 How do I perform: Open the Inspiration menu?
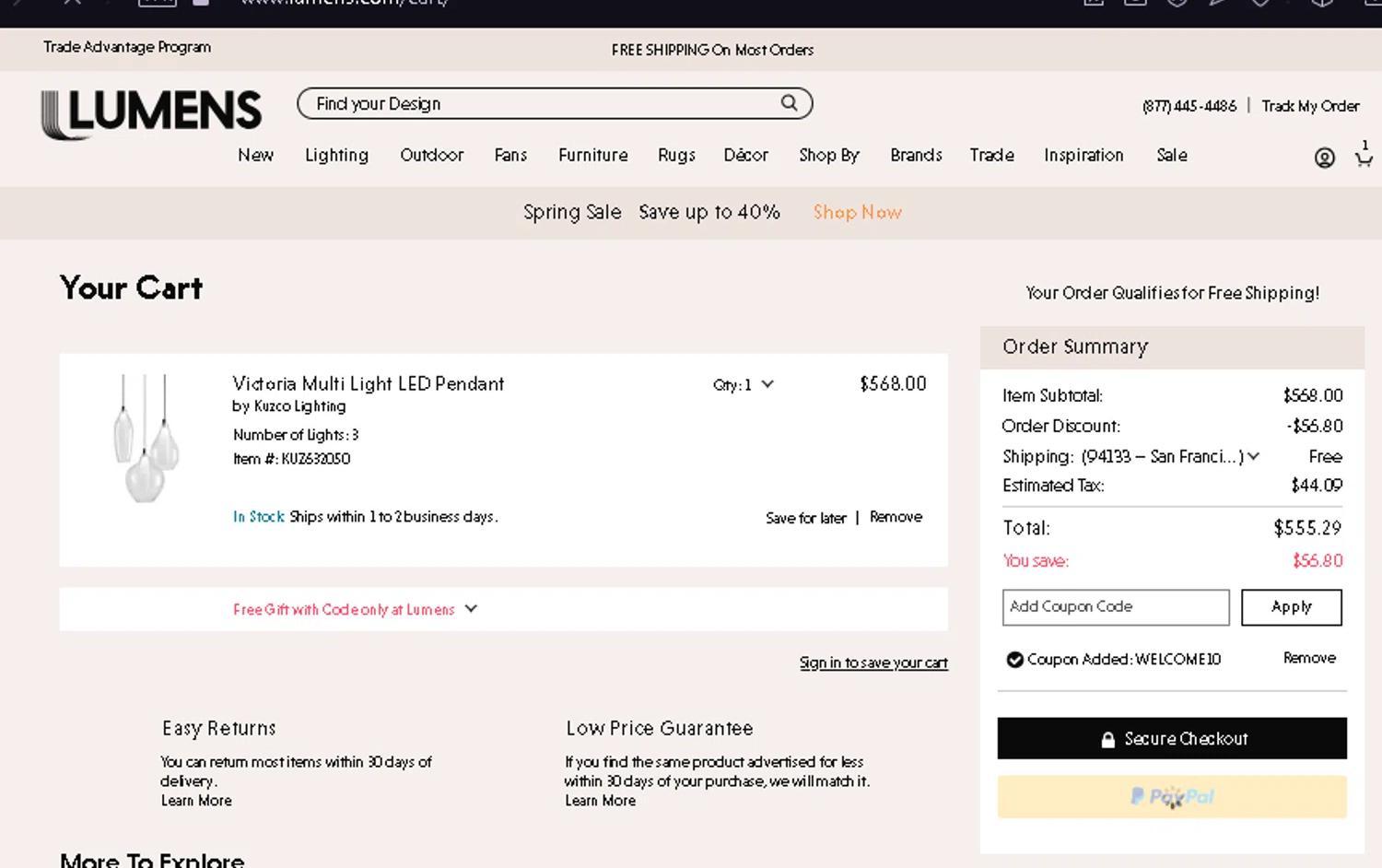pos(1083,155)
